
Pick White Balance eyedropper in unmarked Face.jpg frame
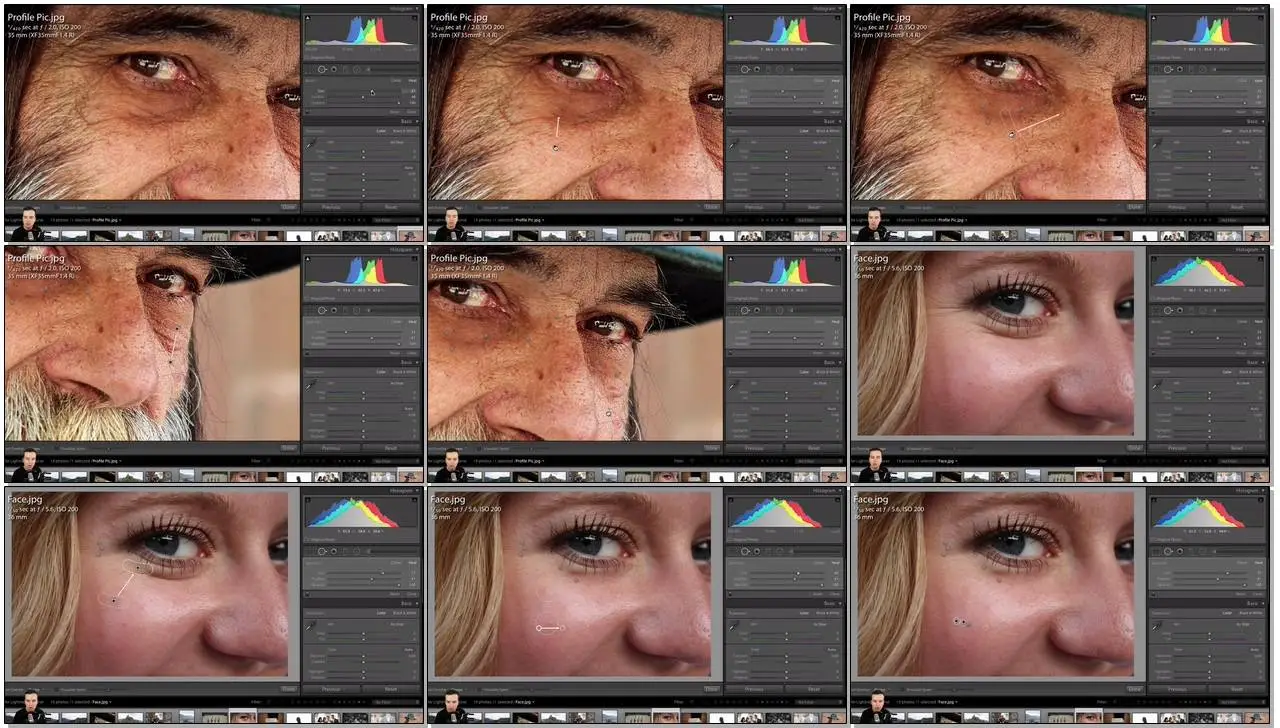1157,384
